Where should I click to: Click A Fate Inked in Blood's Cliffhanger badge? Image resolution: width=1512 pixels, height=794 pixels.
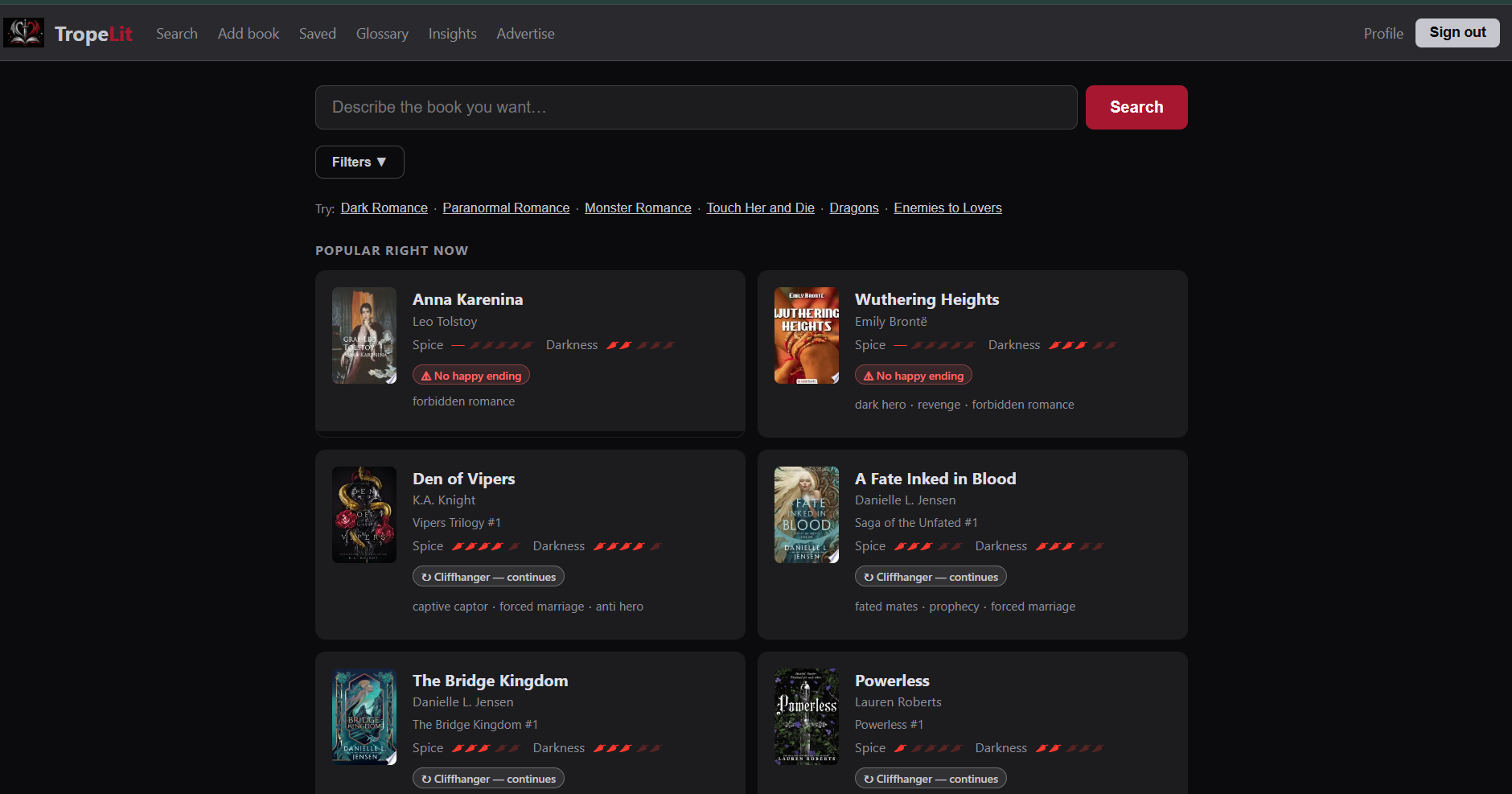[x=931, y=577]
